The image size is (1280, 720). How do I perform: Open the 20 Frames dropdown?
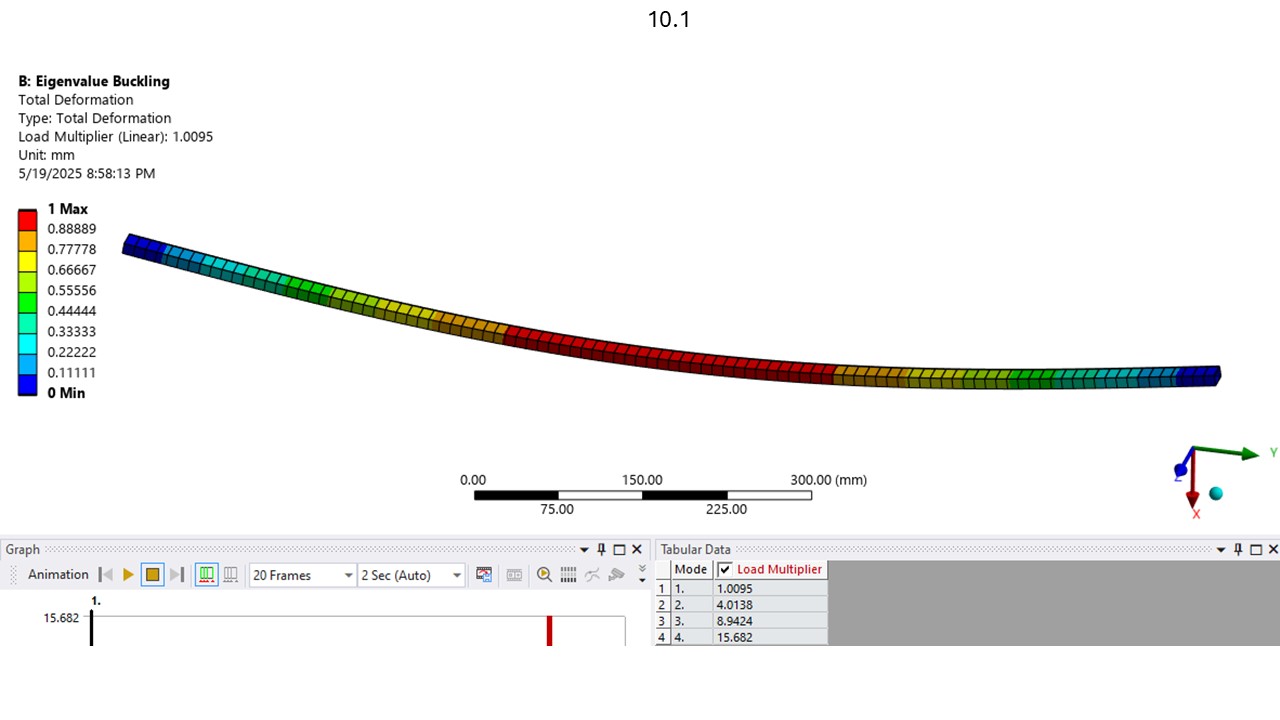click(302, 575)
